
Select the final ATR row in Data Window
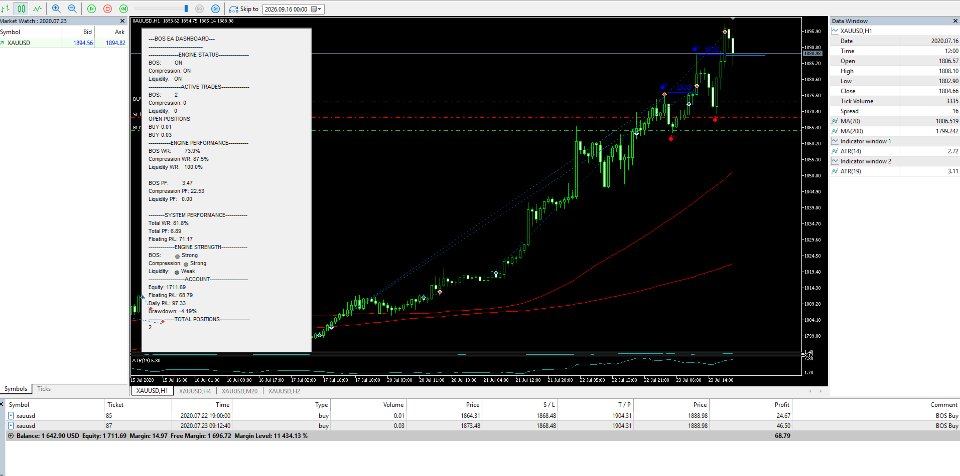tap(894, 171)
